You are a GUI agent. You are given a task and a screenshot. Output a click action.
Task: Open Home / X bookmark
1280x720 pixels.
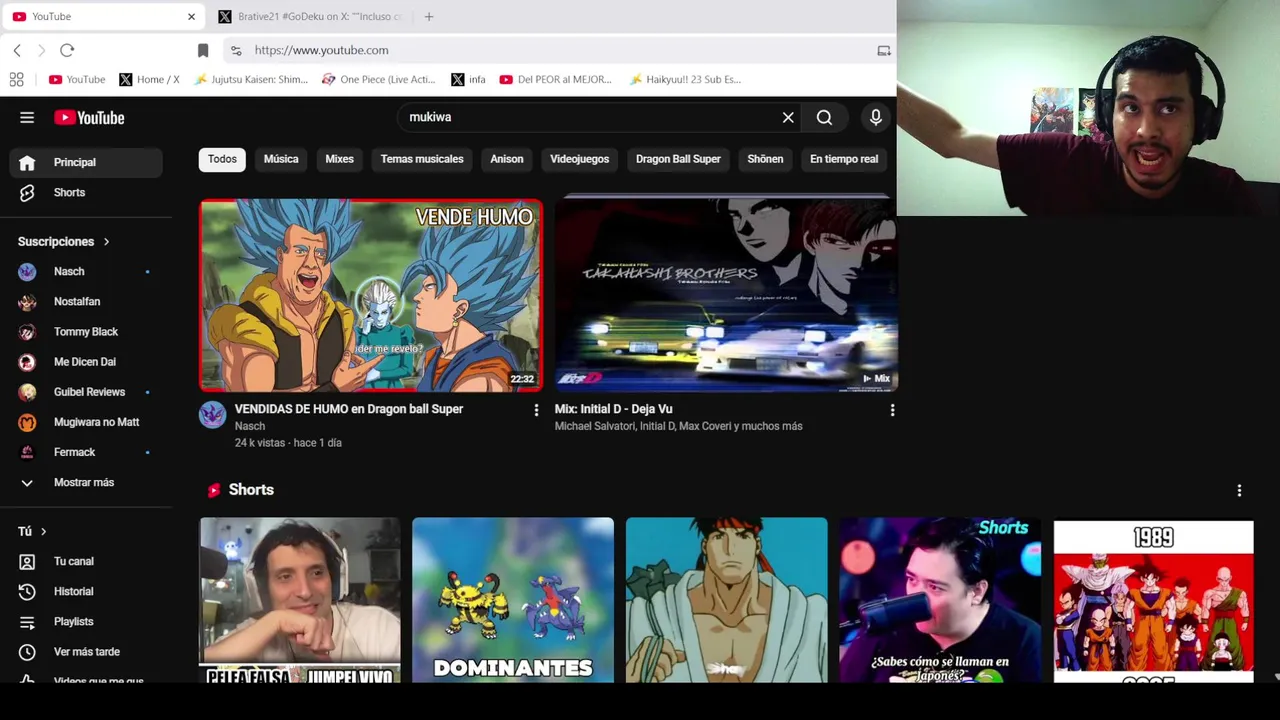(149, 79)
